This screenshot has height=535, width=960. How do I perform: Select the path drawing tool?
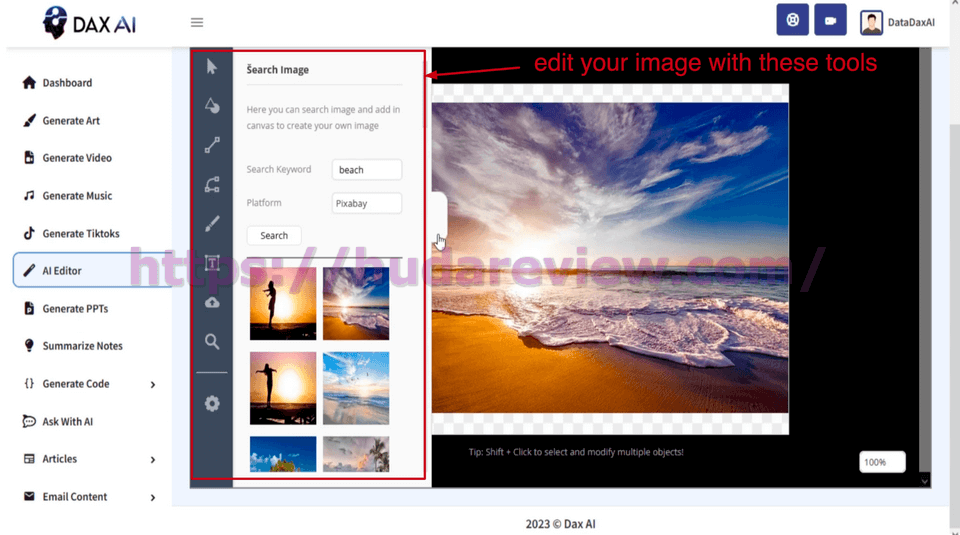tap(212, 185)
